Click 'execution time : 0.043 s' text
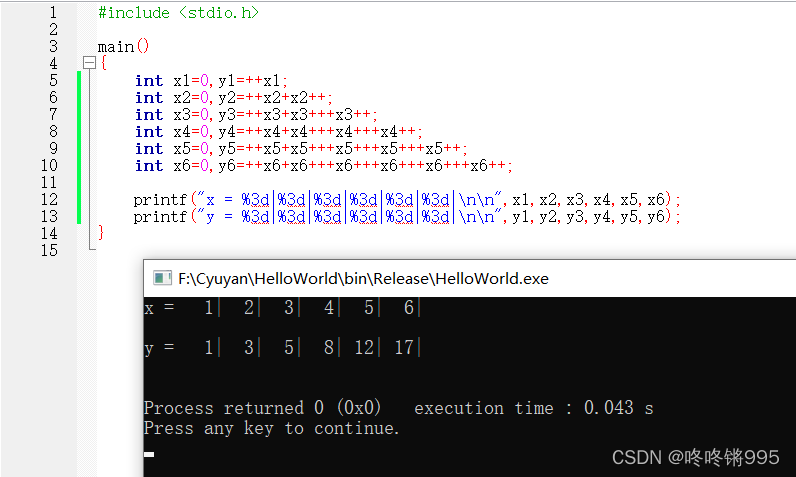Viewport: 796px width, 477px height. (534, 408)
